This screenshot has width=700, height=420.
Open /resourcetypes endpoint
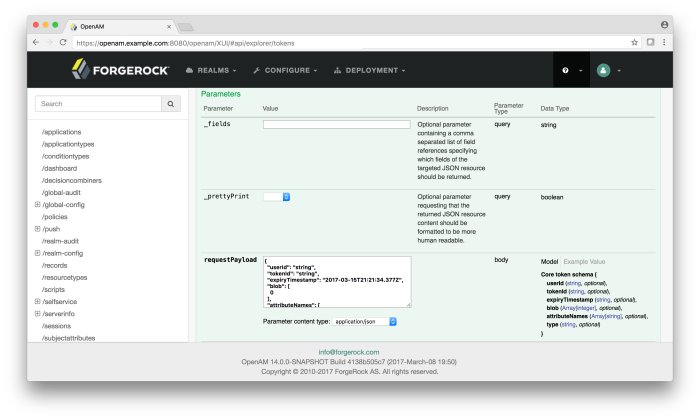pyautogui.click(x=65, y=277)
